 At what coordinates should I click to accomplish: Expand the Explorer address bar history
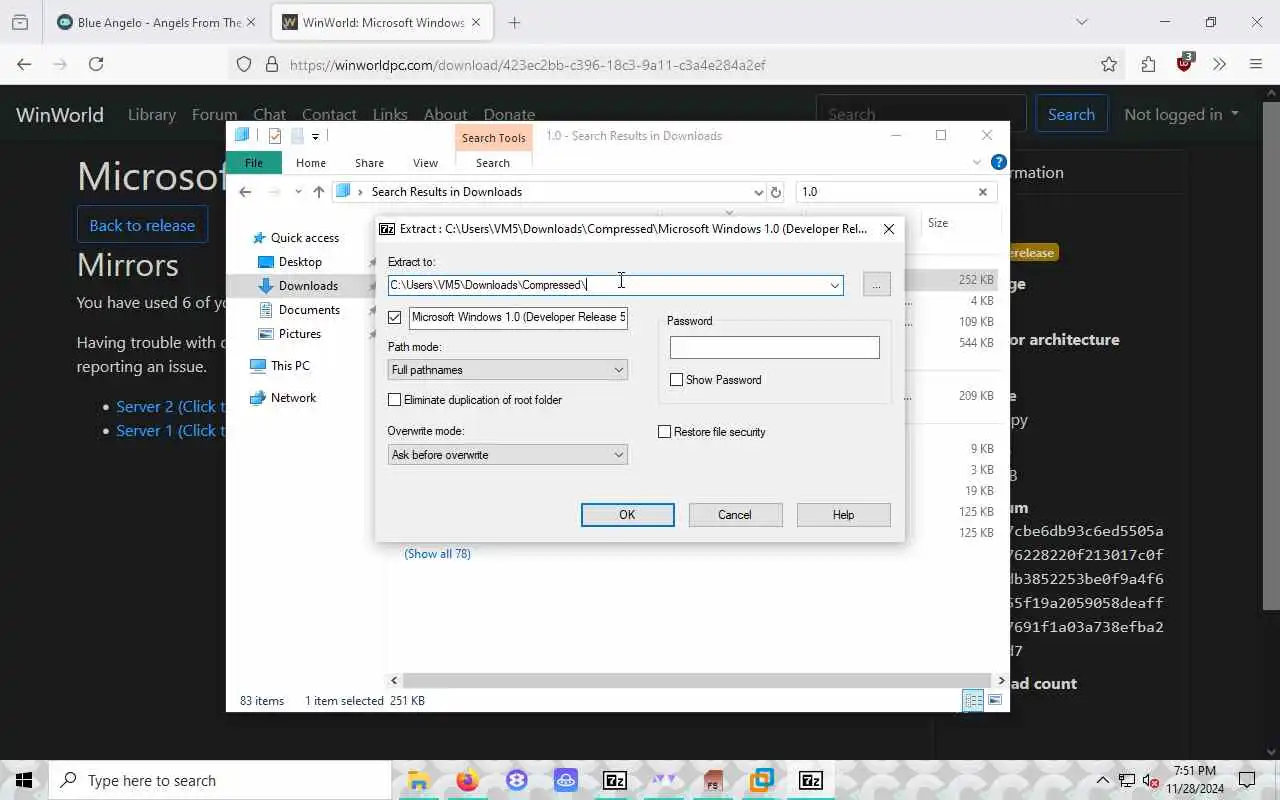pyautogui.click(x=758, y=192)
